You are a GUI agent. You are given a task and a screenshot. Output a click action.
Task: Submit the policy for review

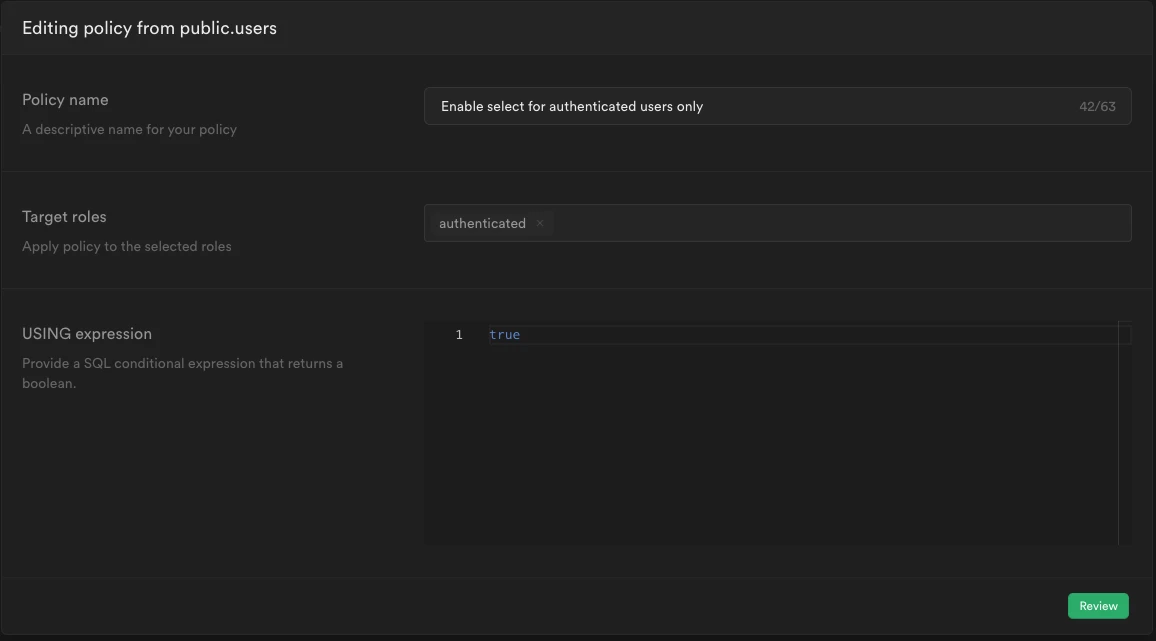pyautogui.click(x=1098, y=605)
